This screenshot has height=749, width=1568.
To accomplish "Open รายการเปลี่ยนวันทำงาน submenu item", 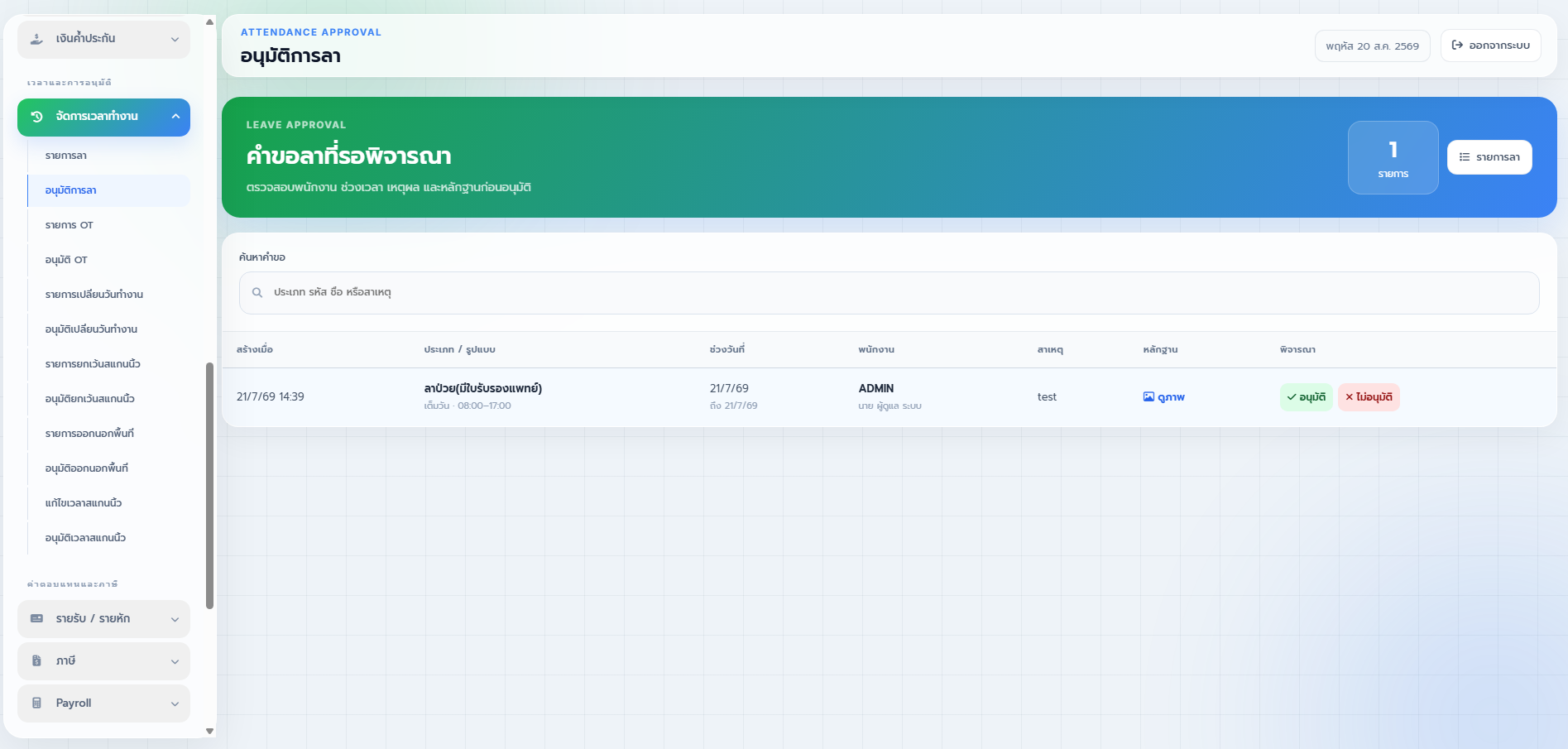I will (x=109, y=295).
